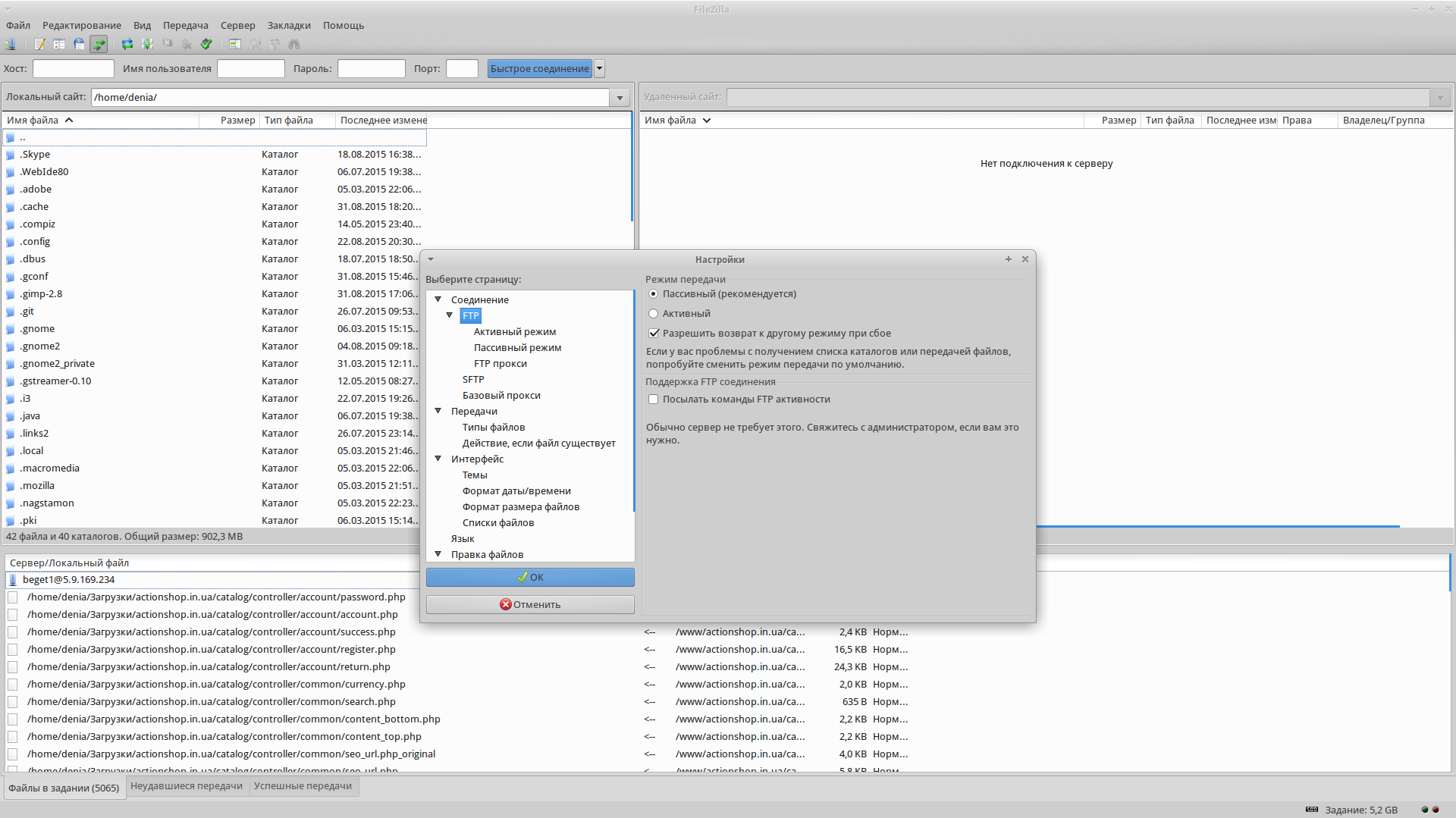
Task: Open the Site Manager toolbar icon
Action: point(11,44)
